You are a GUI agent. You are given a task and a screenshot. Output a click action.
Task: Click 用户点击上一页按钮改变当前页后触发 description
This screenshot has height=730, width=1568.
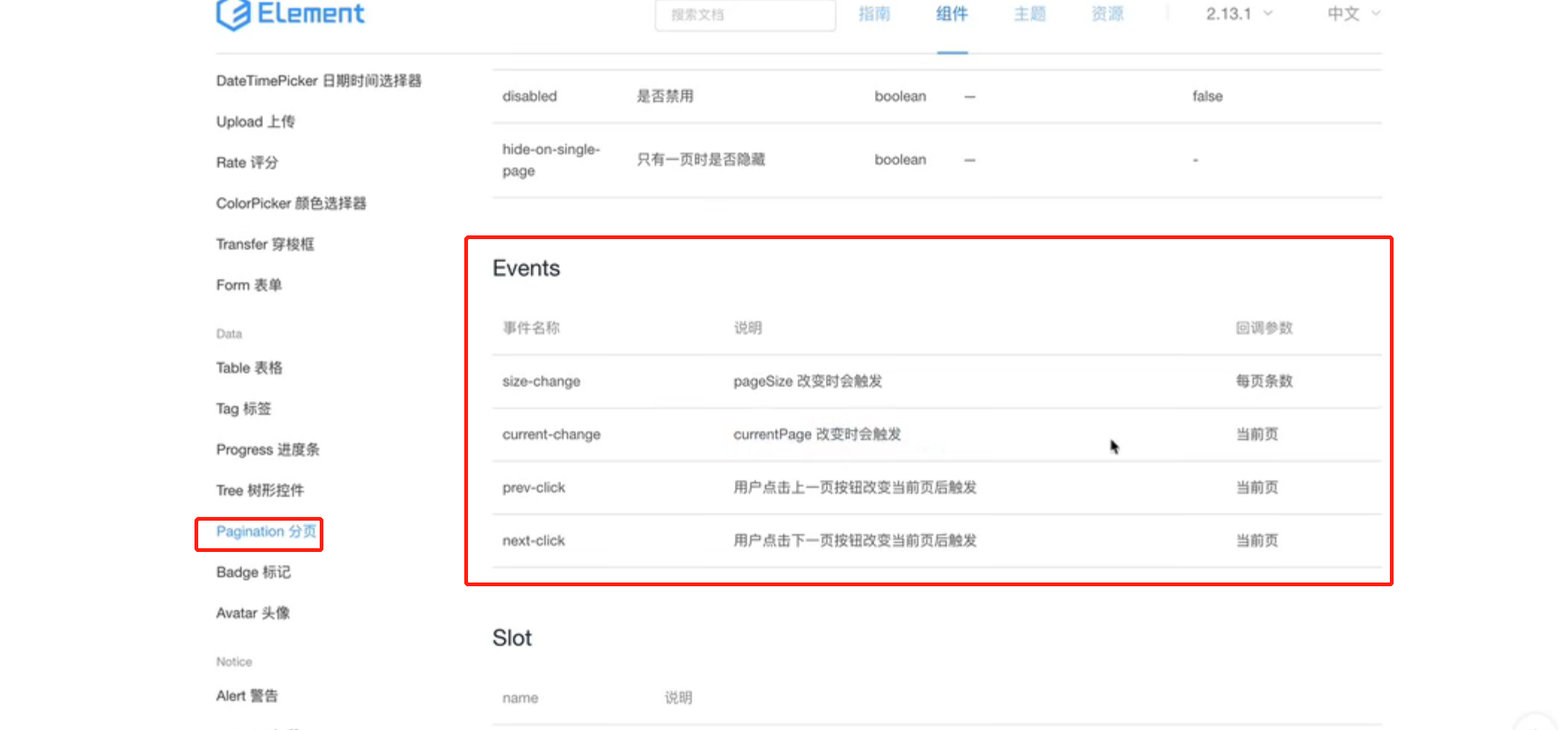point(855,488)
